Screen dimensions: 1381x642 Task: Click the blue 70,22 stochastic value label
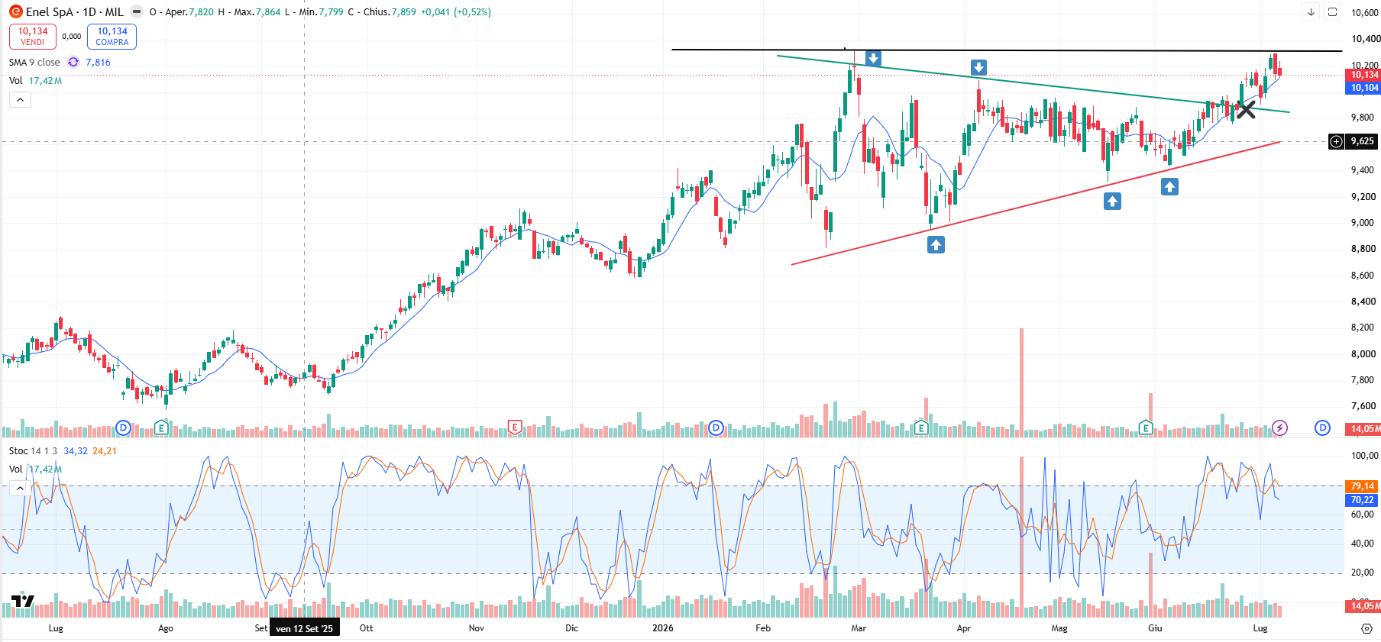1362,499
